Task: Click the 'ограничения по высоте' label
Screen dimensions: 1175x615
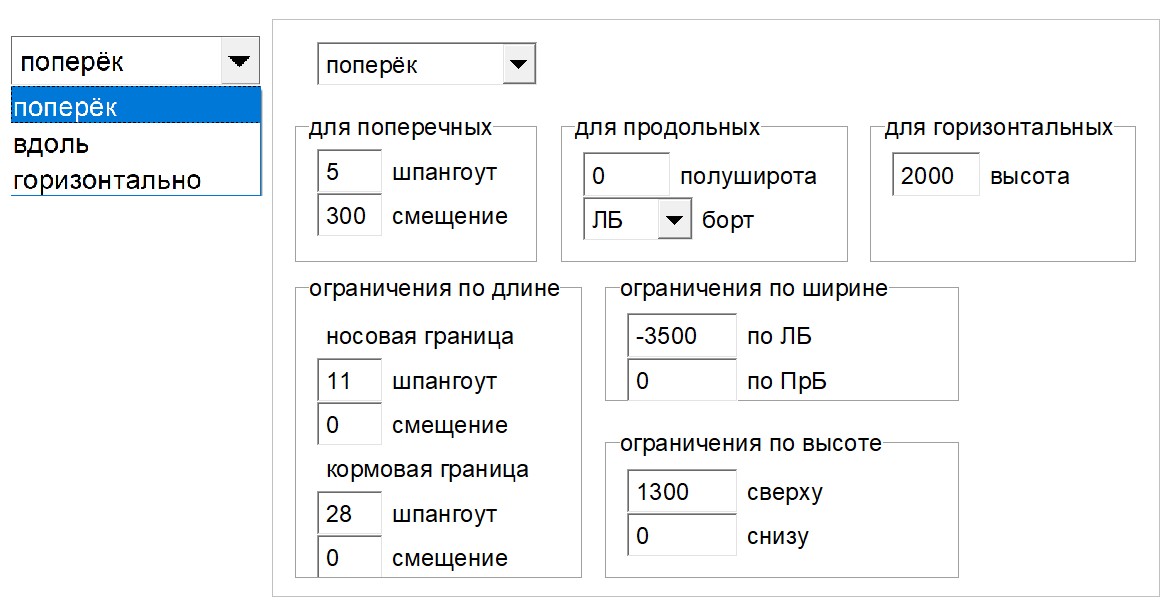Action: [750, 443]
